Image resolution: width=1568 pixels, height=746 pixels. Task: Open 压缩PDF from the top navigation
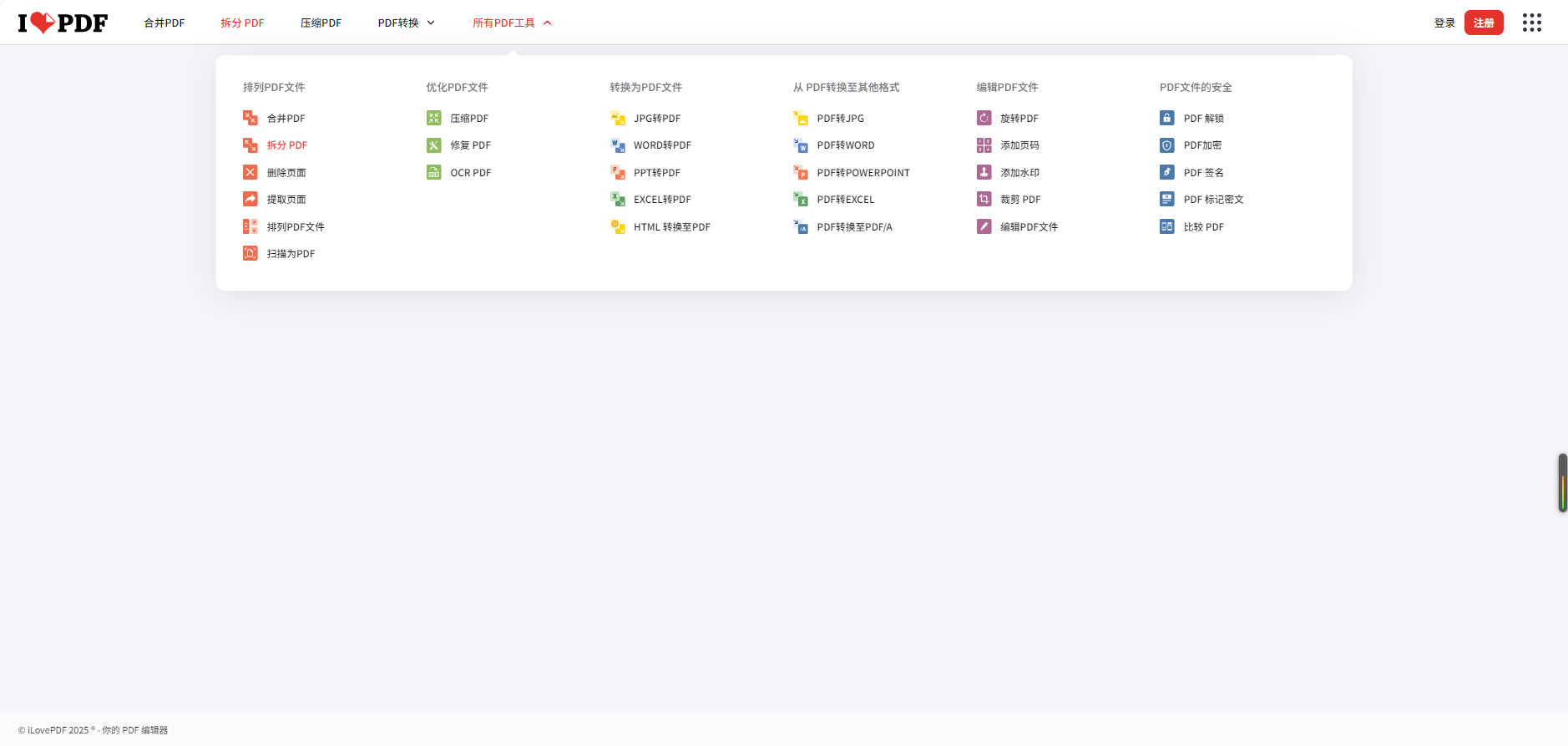click(321, 23)
